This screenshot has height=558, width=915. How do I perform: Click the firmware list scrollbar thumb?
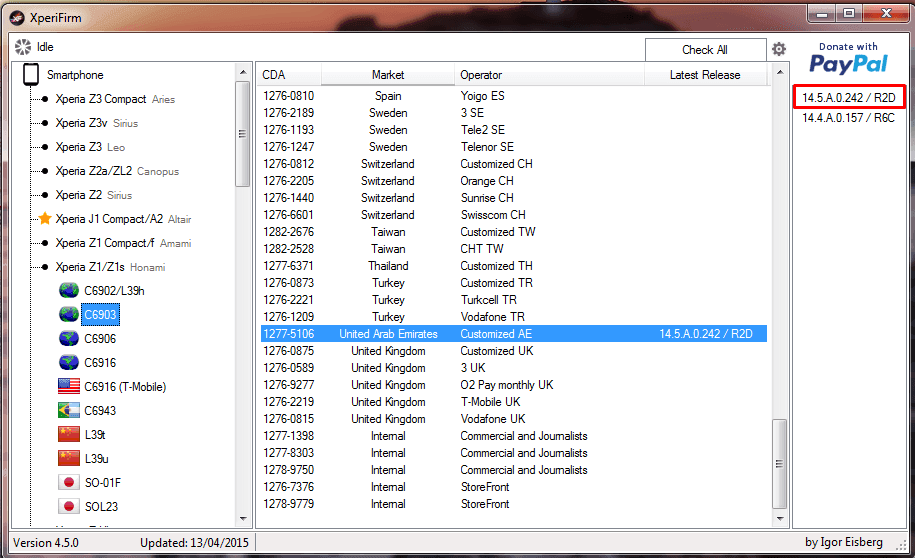pos(780,463)
